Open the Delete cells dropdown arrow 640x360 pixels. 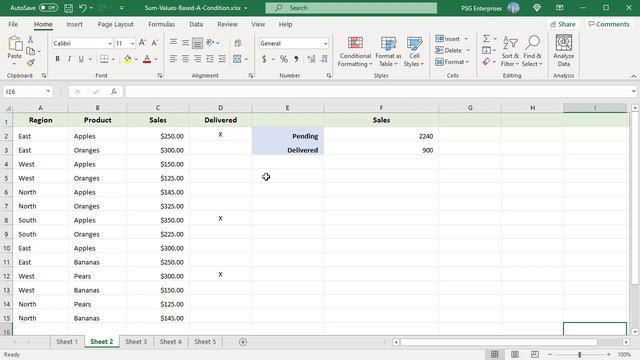tap(468, 50)
